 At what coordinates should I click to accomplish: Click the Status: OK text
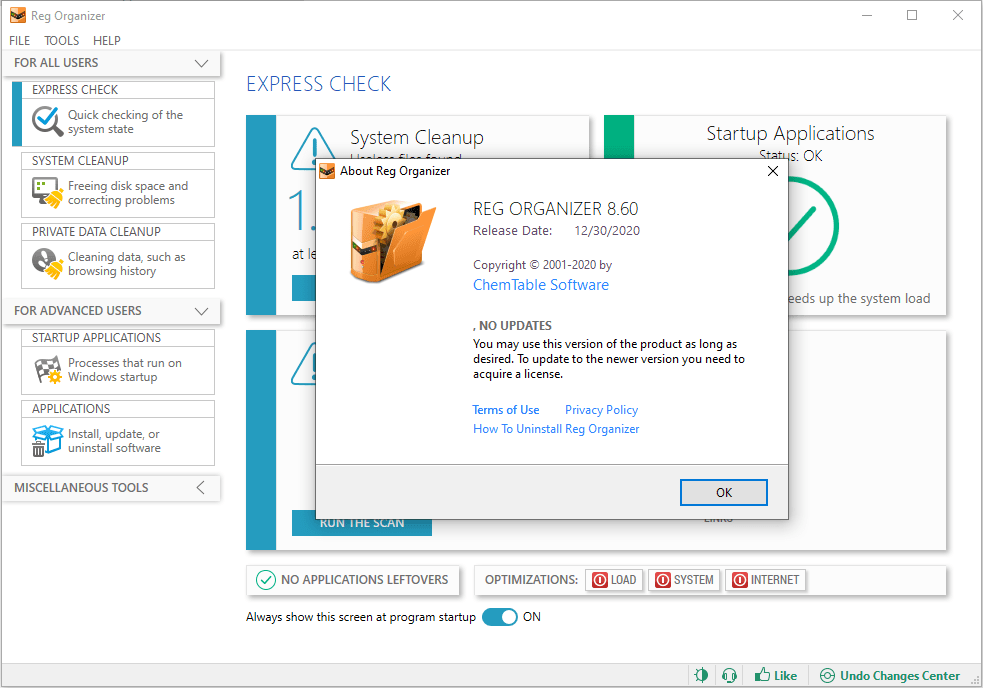[x=791, y=156]
